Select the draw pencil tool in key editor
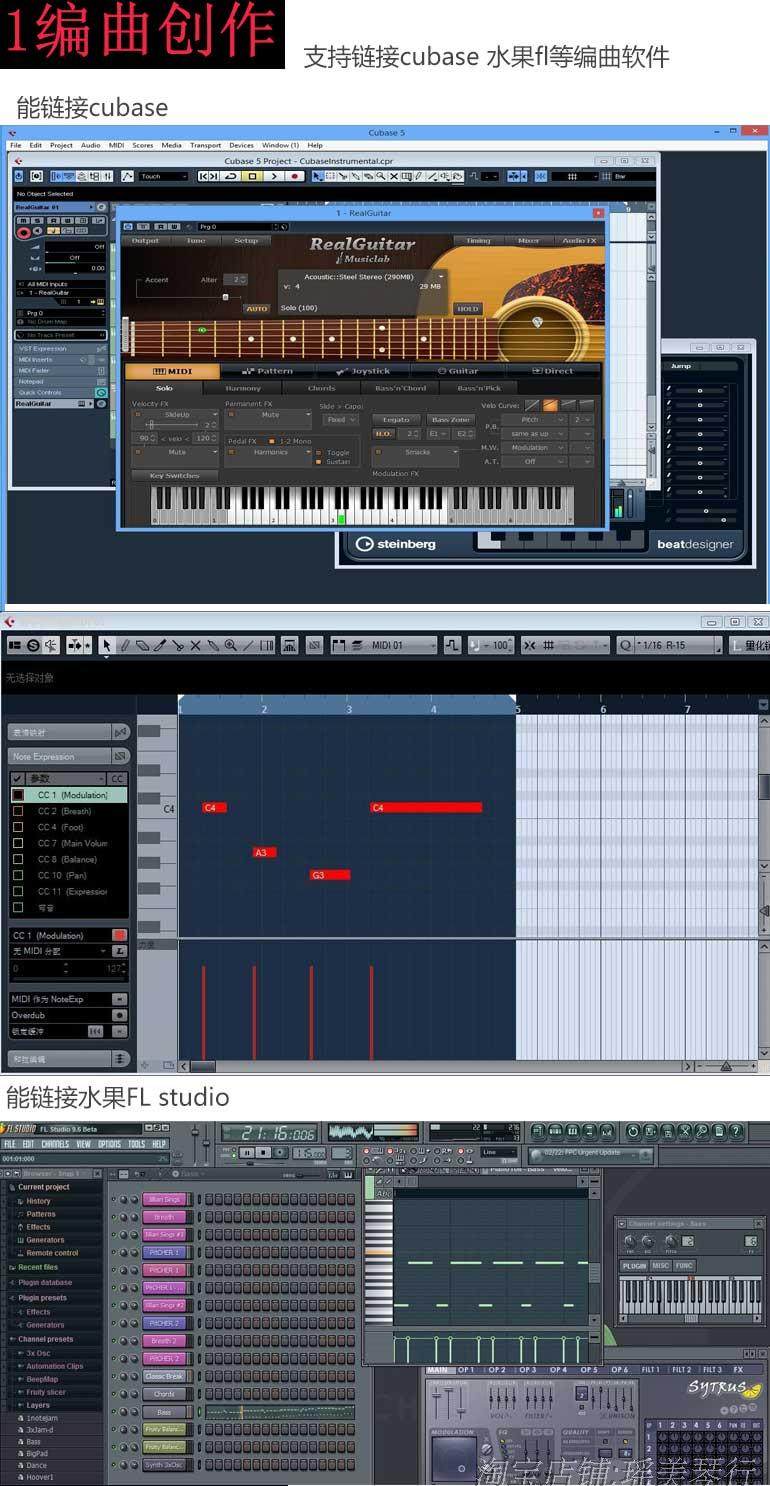The image size is (770, 1486). 125,646
